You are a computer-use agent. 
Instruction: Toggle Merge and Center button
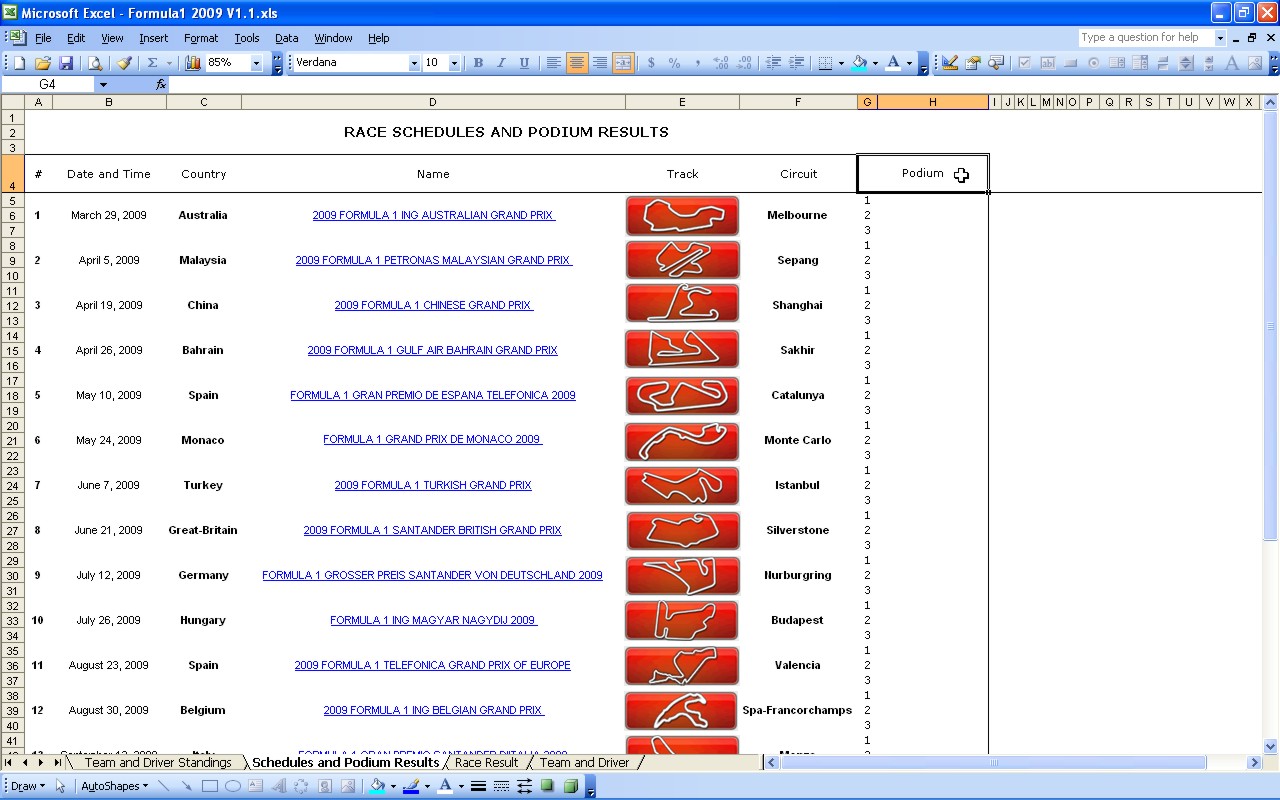coord(622,62)
